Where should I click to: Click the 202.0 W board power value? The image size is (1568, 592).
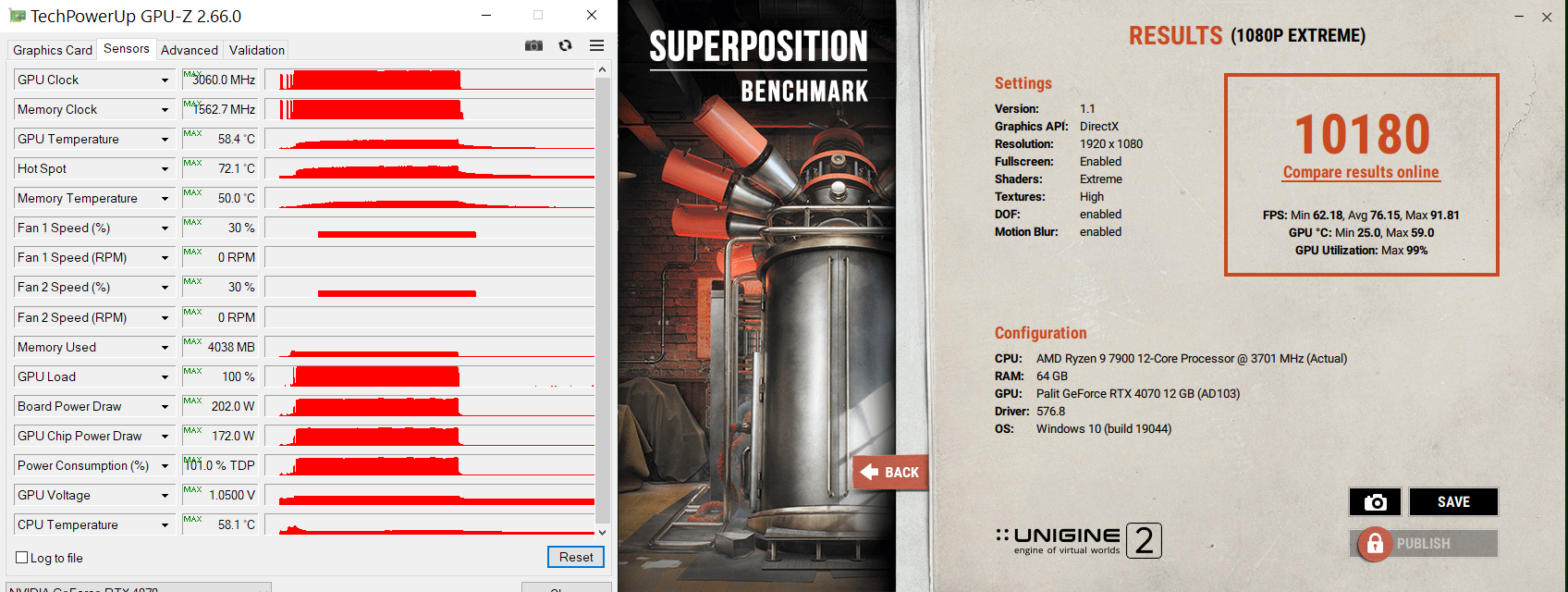(233, 407)
